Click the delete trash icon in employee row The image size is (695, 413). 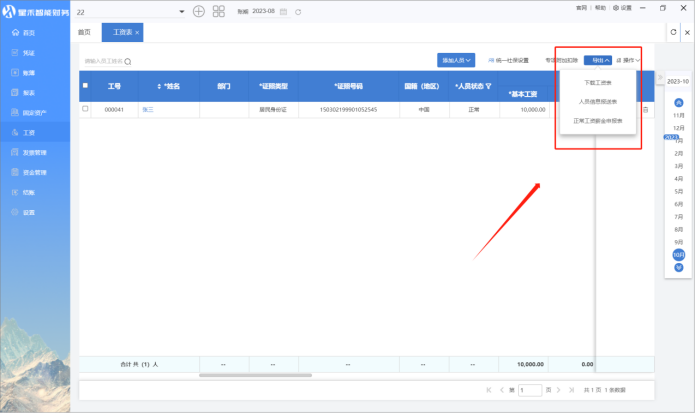coord(645,109)
